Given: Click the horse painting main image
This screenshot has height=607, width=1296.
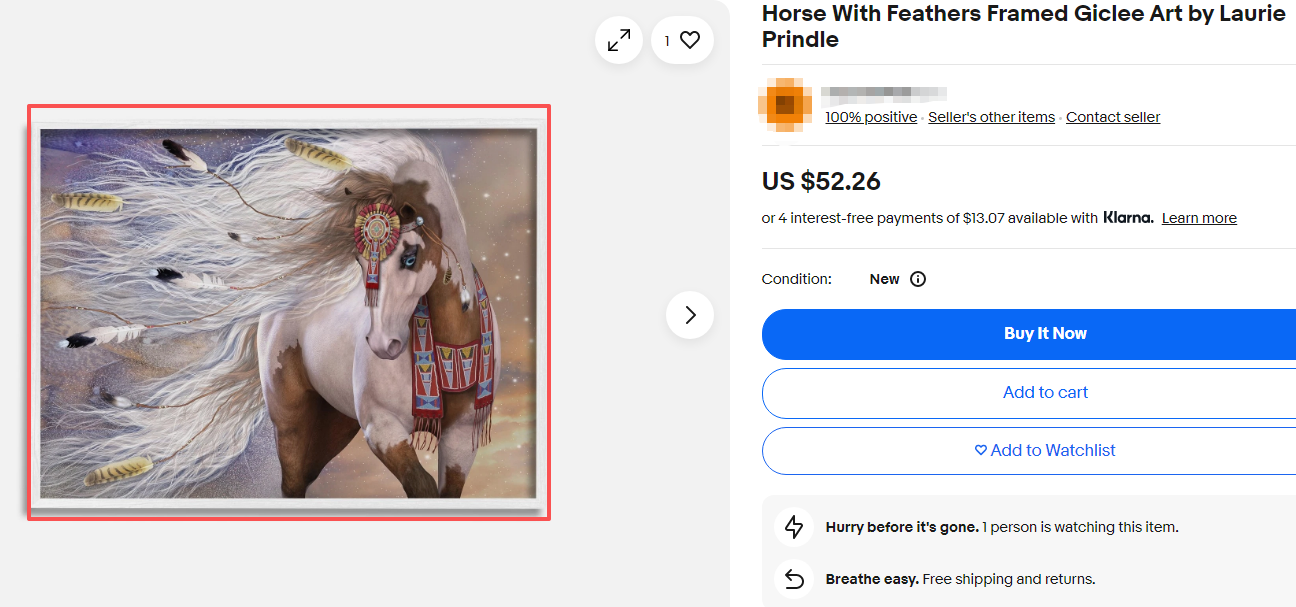Looking at the screenshot, I should (289, 312).
